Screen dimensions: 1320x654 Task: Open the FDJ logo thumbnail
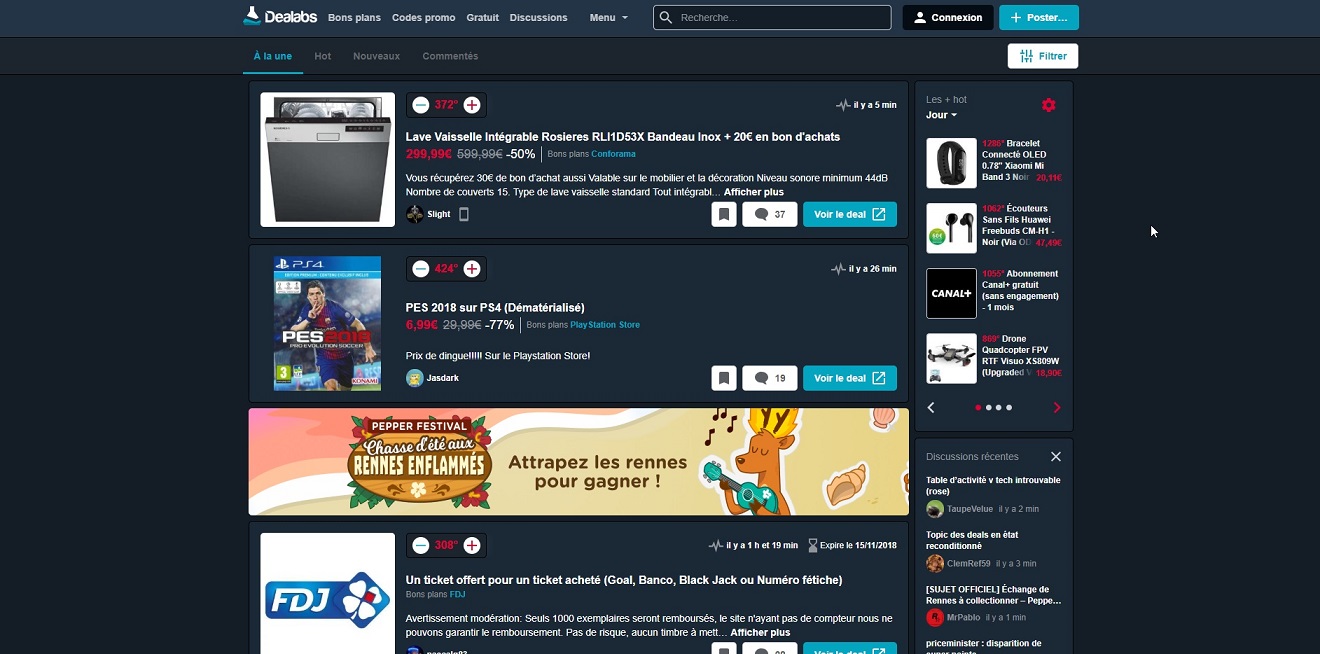(x=327, y=593)
